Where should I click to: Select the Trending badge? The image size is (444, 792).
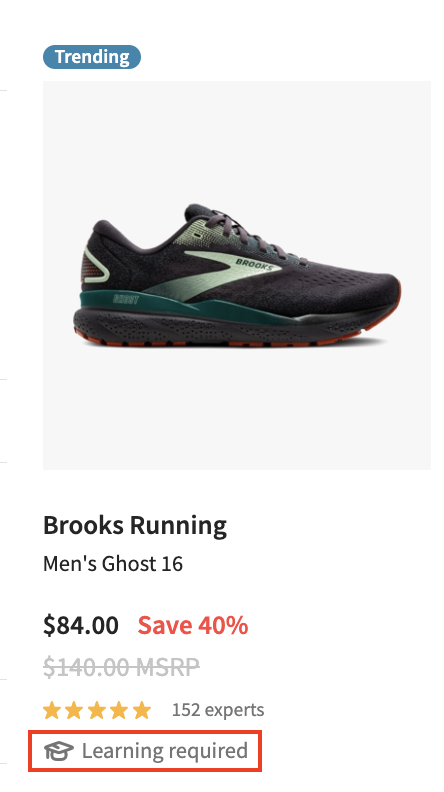pos(92,57)
